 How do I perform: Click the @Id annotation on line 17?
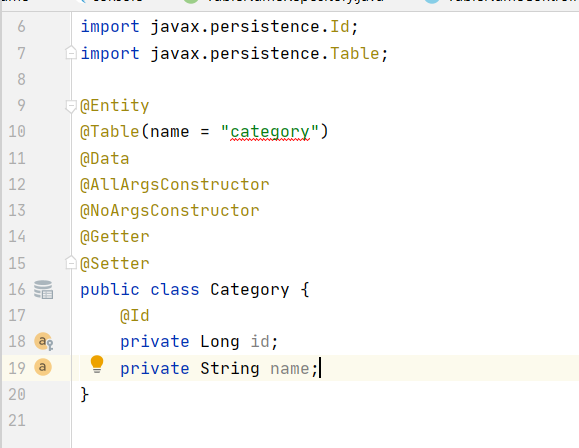(x=135, y=316)
